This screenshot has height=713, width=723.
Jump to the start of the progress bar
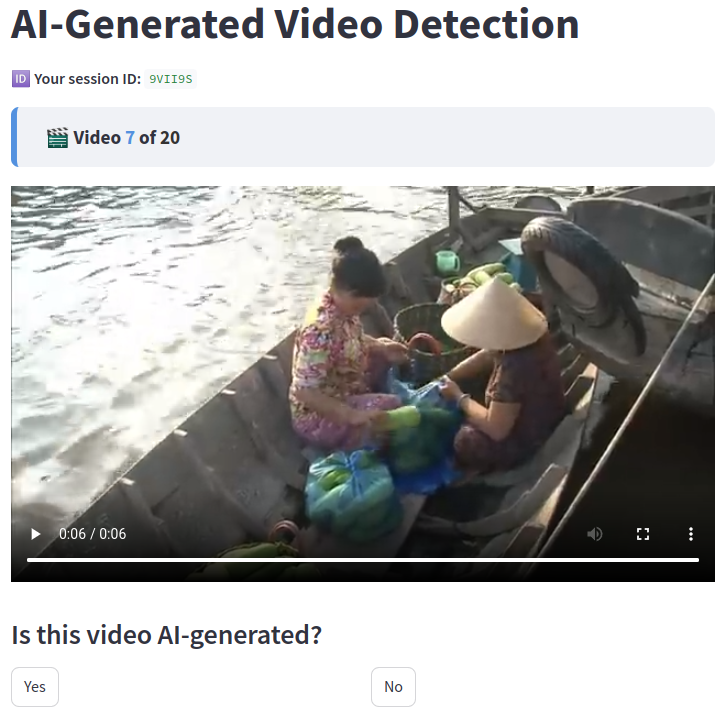[x=28, y=560]
